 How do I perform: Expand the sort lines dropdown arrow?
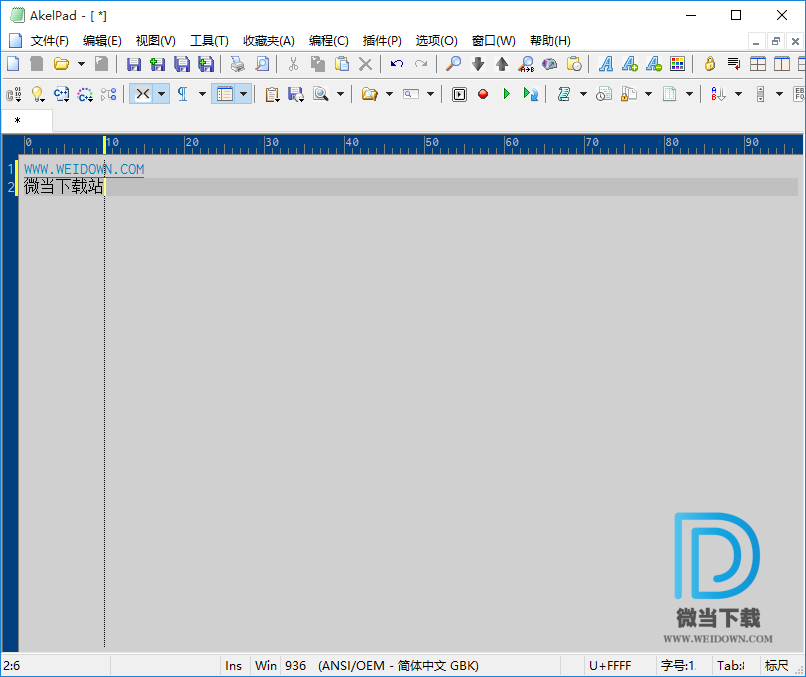click(738, 94)
